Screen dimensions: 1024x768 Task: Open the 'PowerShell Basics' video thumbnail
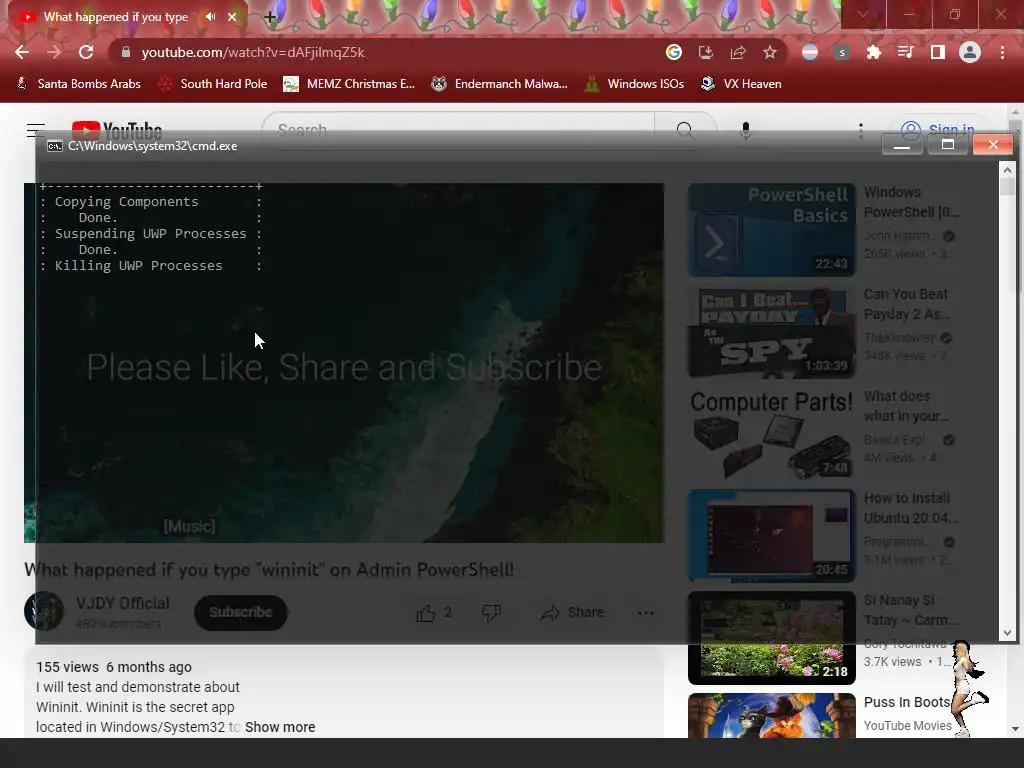point(771,230)
